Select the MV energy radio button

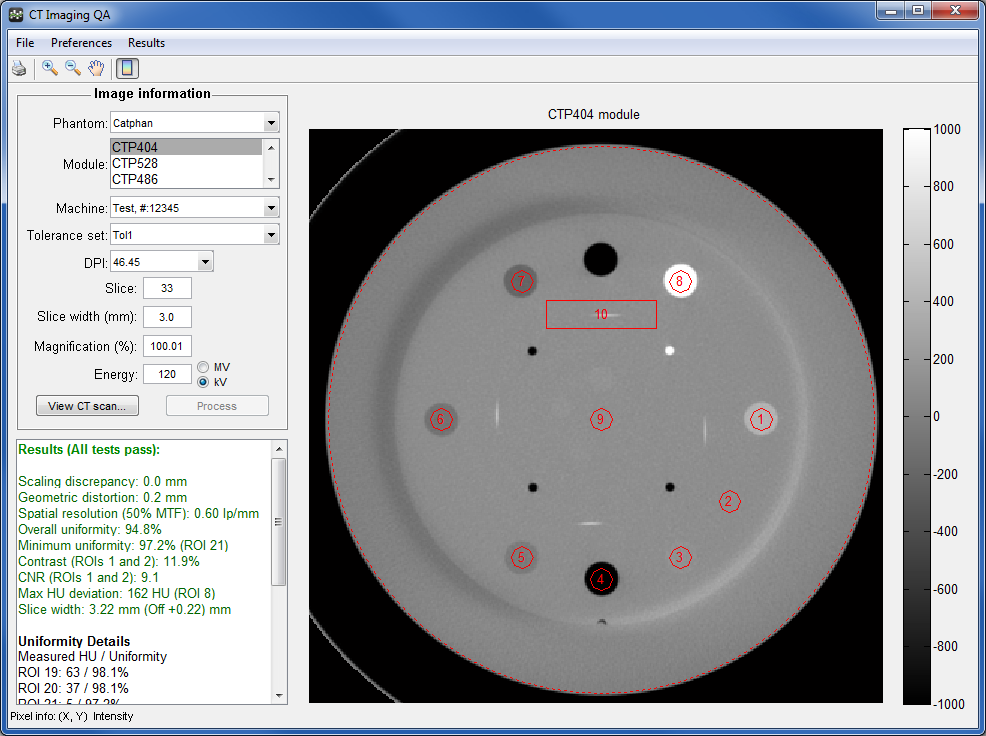click(204, 367)
